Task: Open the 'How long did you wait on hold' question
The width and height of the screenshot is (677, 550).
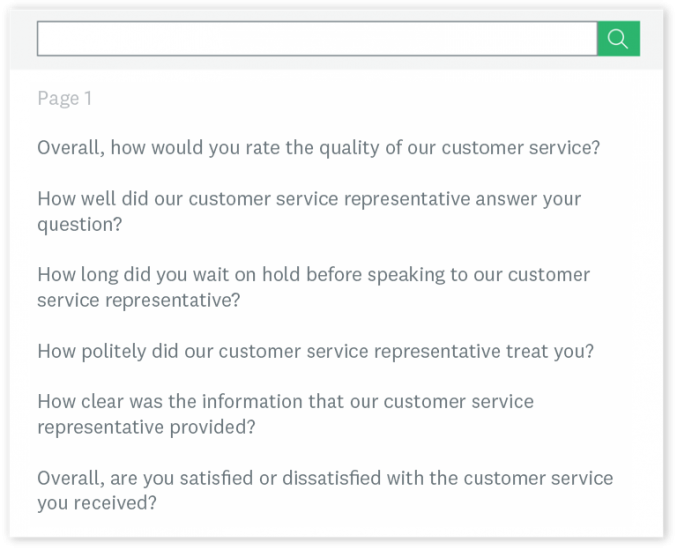Action: tap(313, 288)
